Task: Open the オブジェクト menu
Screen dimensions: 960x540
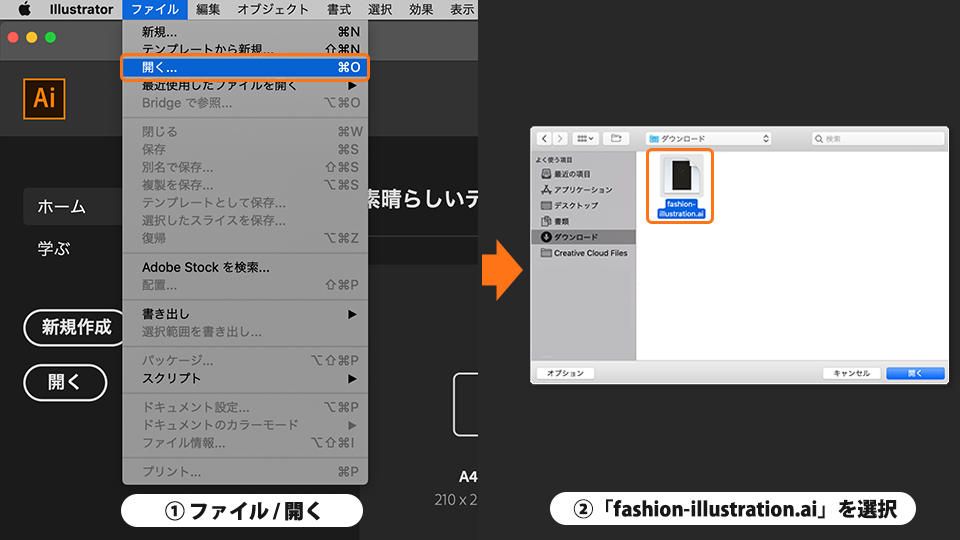Action: pyautogui.click(x=272, y=9)
